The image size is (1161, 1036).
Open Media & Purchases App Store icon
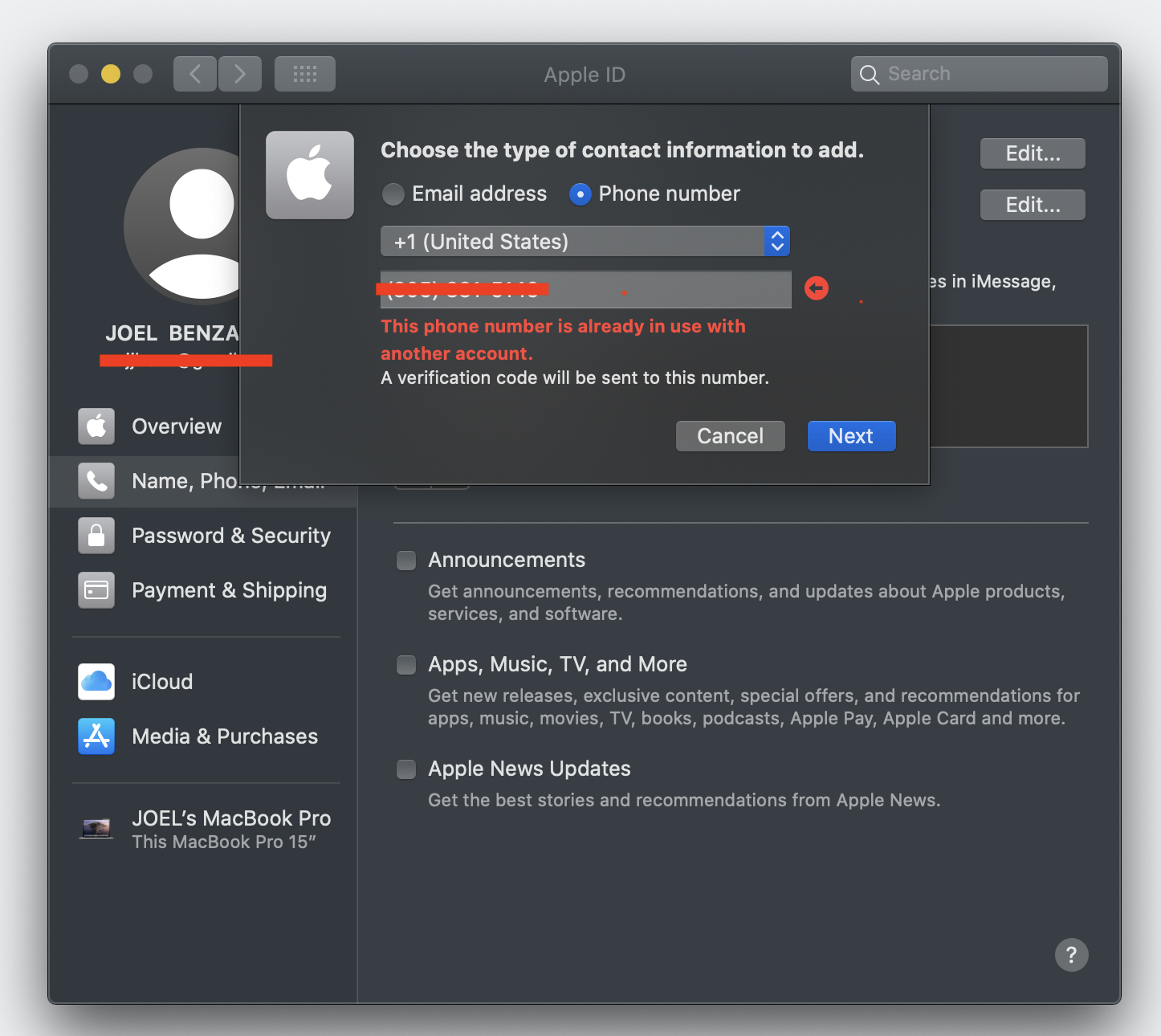click(x=96, y=736)
